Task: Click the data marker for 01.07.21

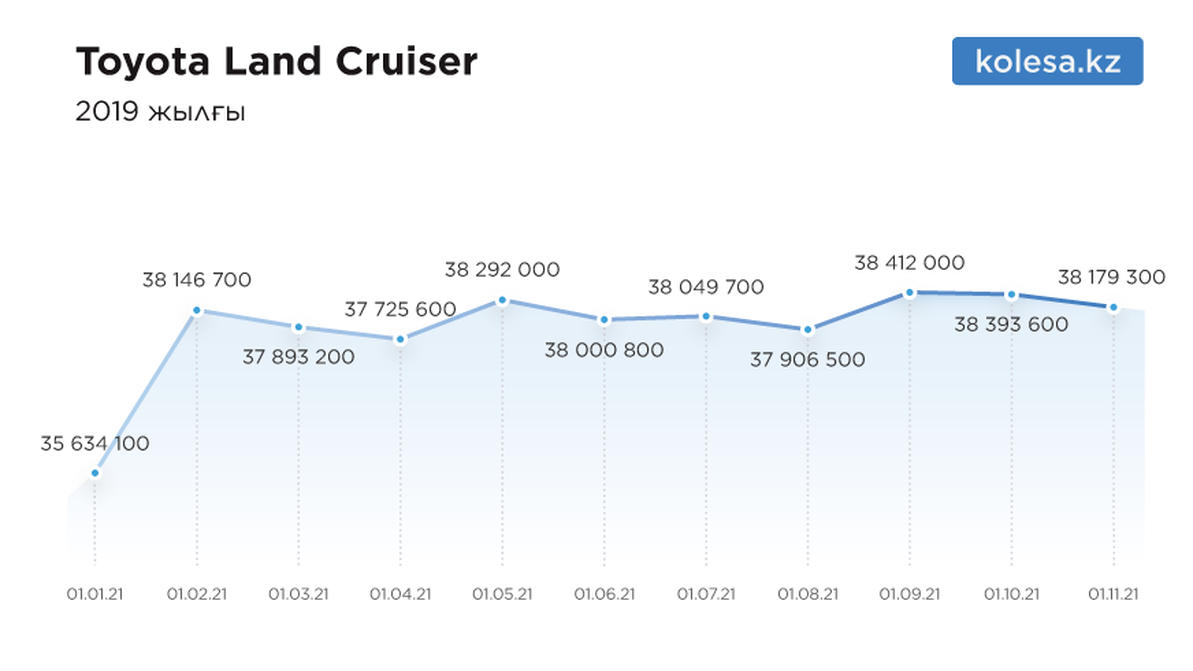Action: click(x=706, y=316)
